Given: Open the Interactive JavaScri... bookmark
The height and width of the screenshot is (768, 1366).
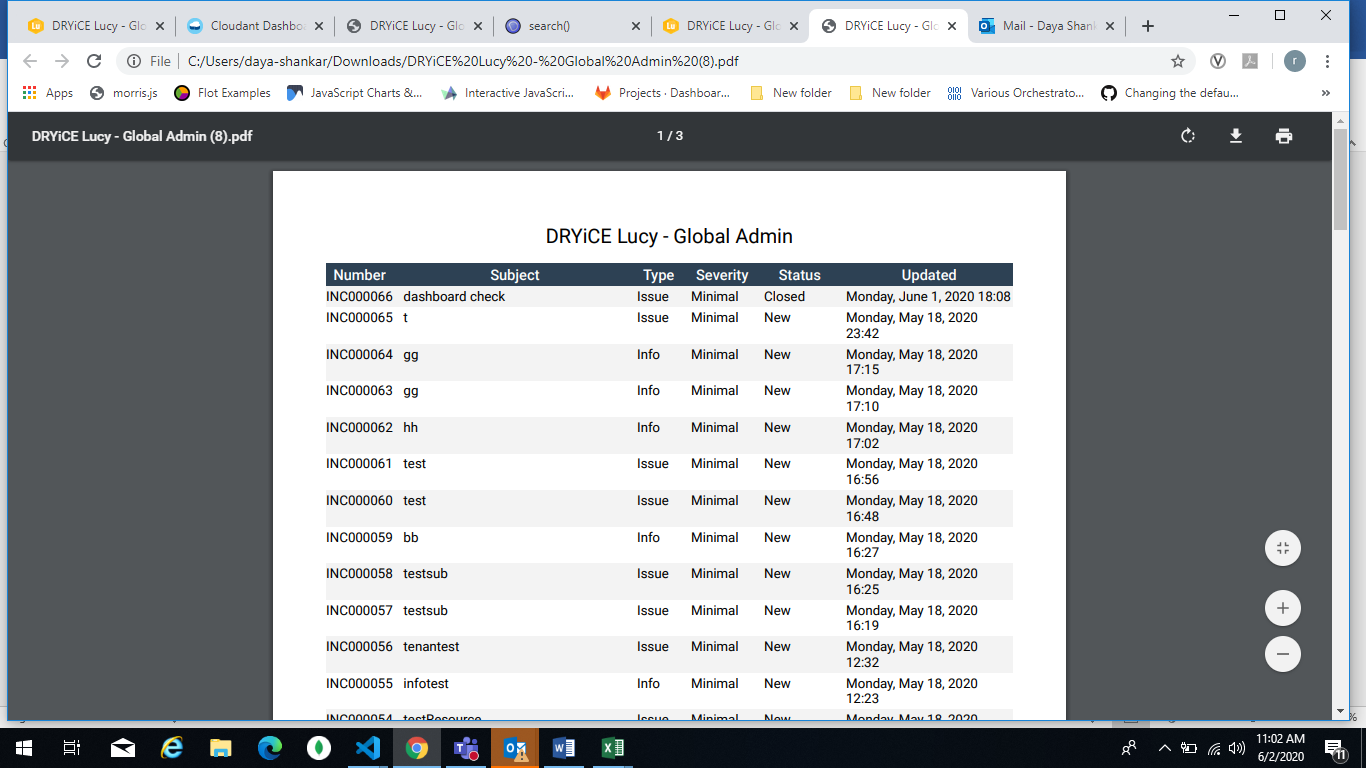Looking at the screenshot, I should click(x=508, y=93).
